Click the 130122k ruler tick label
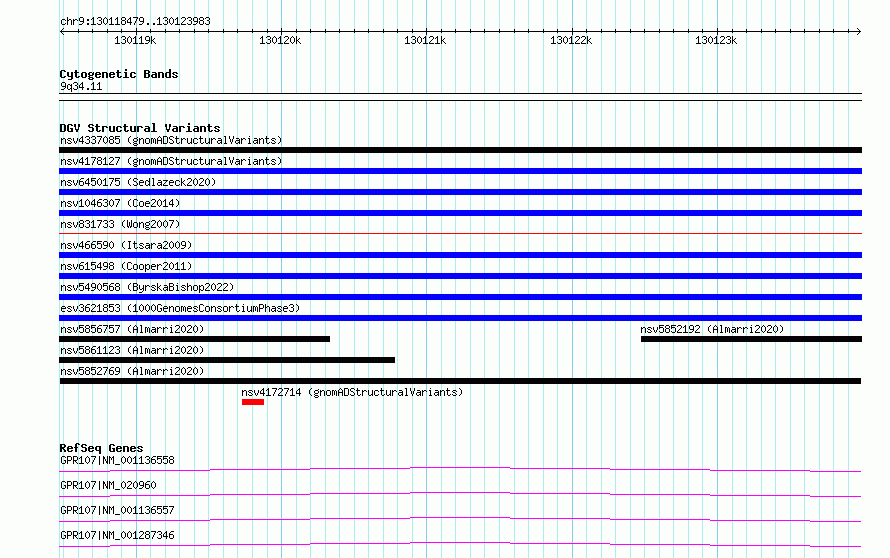 [571, 40]
